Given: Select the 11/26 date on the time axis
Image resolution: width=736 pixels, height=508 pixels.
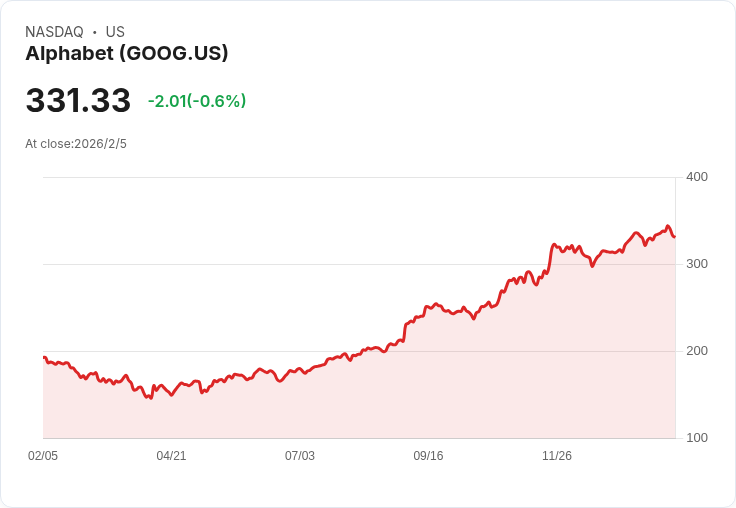Looking at the screenshot, I should click(557, 456).
